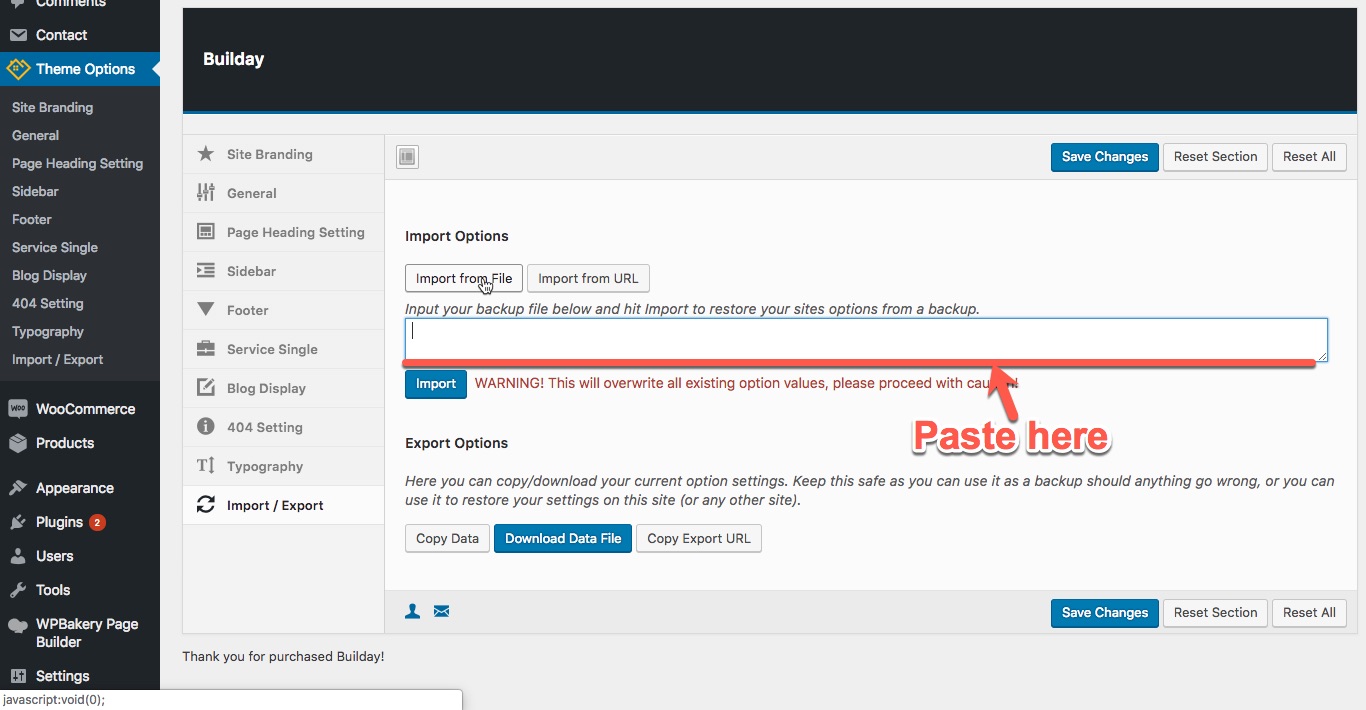Click the Blog Display edit icon

206,388
